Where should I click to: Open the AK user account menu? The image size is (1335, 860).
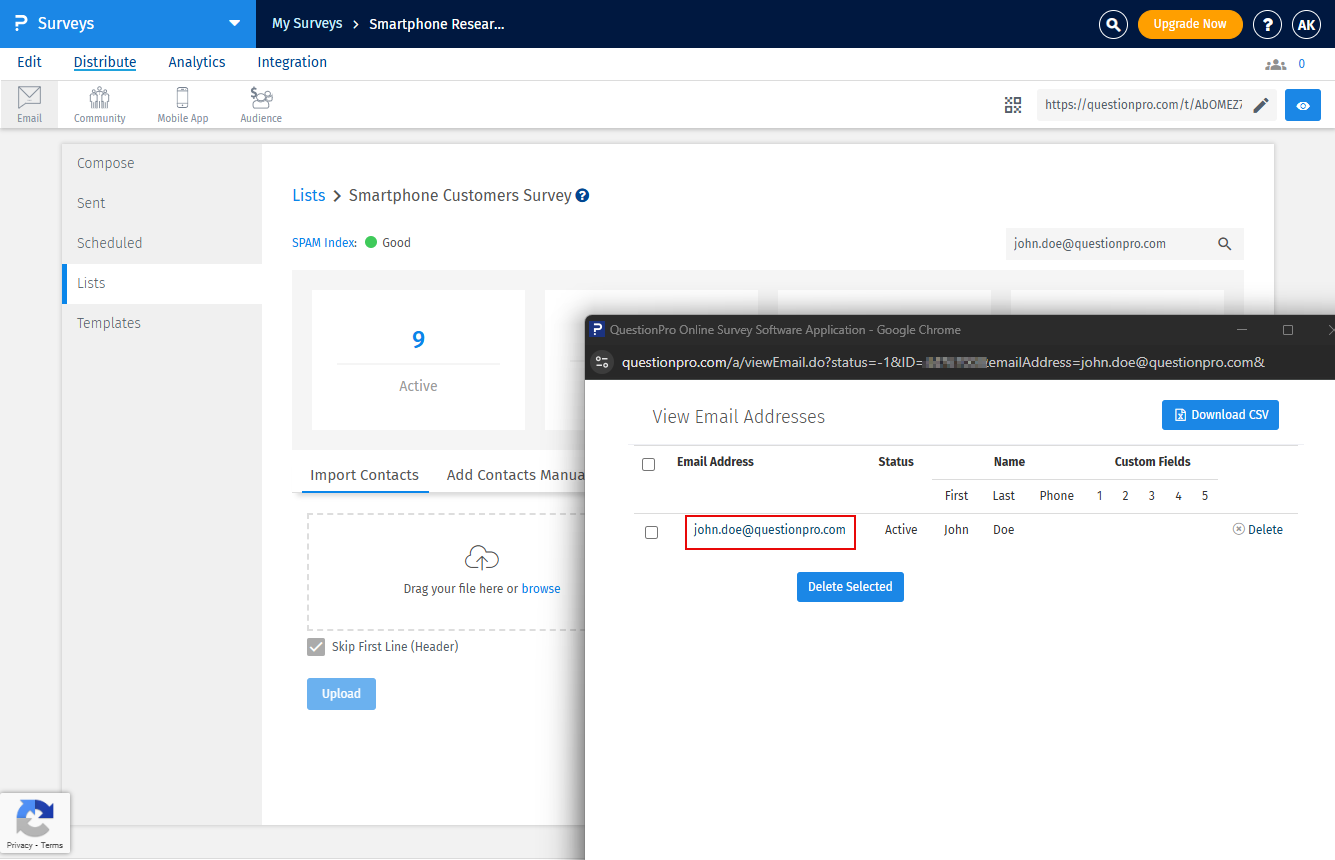(1306, 24)
